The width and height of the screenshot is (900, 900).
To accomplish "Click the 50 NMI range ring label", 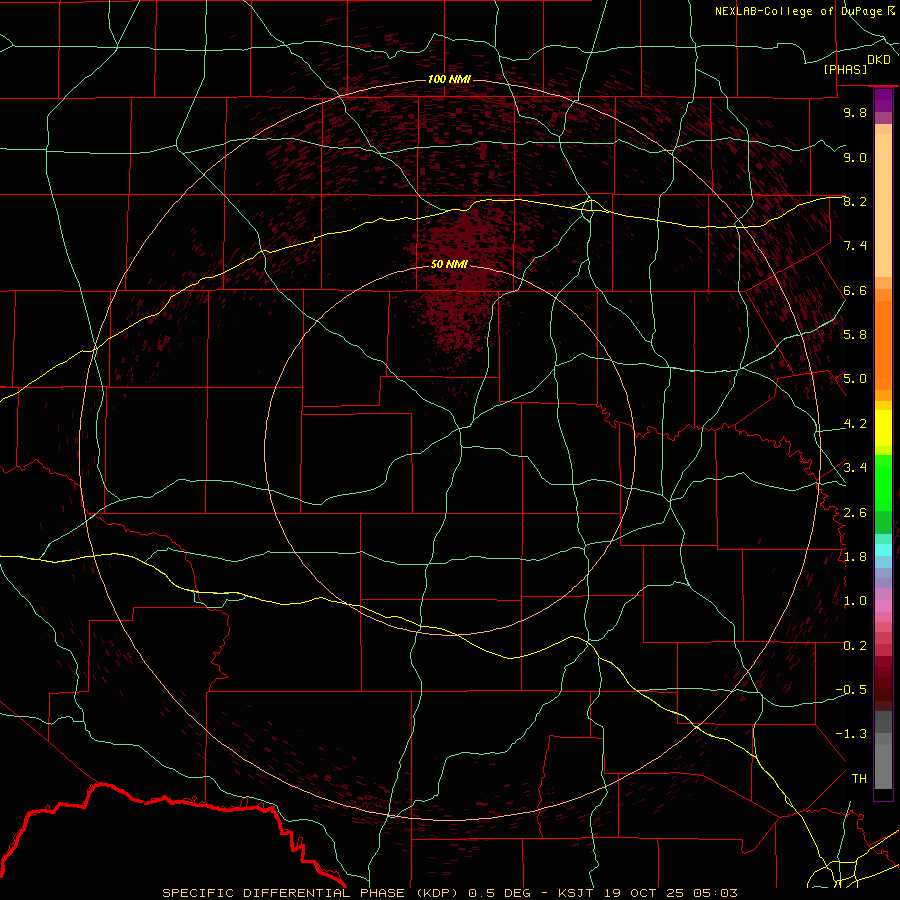I will pyautogui.click(x=449, y=264).
